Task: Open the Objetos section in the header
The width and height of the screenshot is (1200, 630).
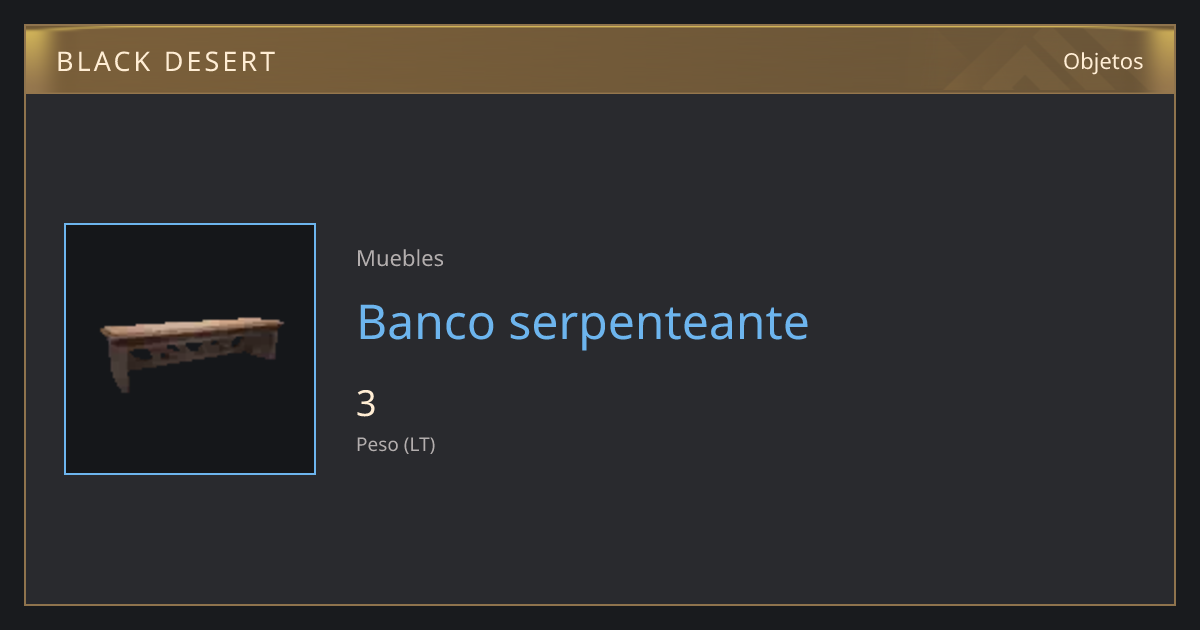Action: (1103, 61)
